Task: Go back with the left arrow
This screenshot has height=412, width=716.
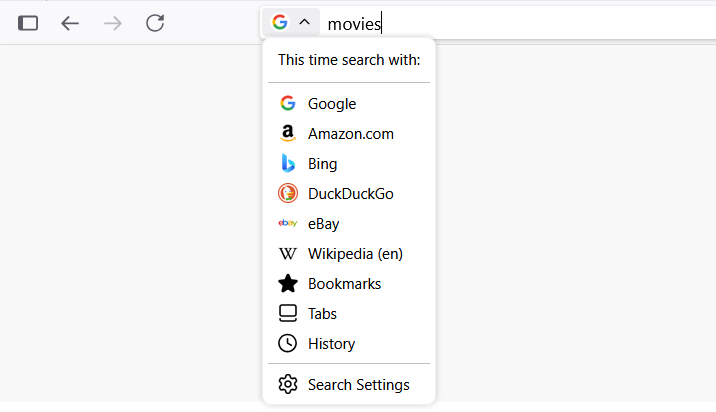Action: tap(70, 23)
